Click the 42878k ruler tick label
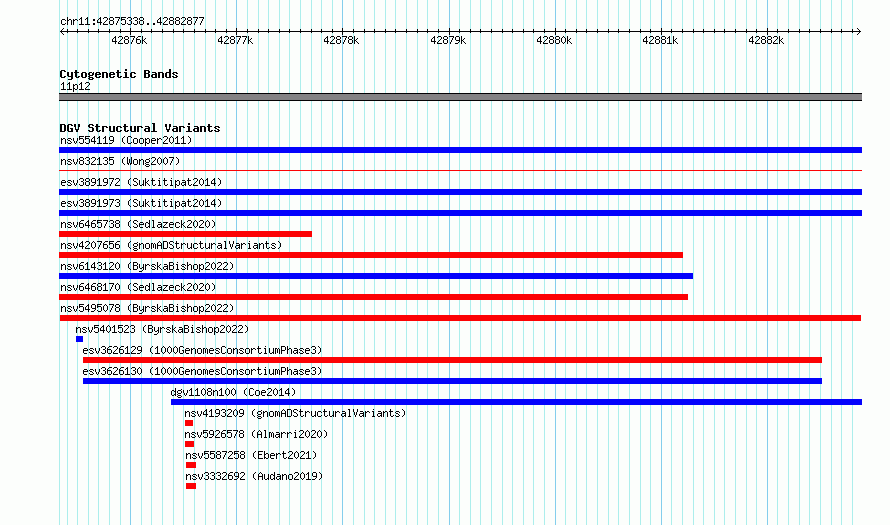The width and height of the screenshot is (890, 525). click(x=341, y=40)
